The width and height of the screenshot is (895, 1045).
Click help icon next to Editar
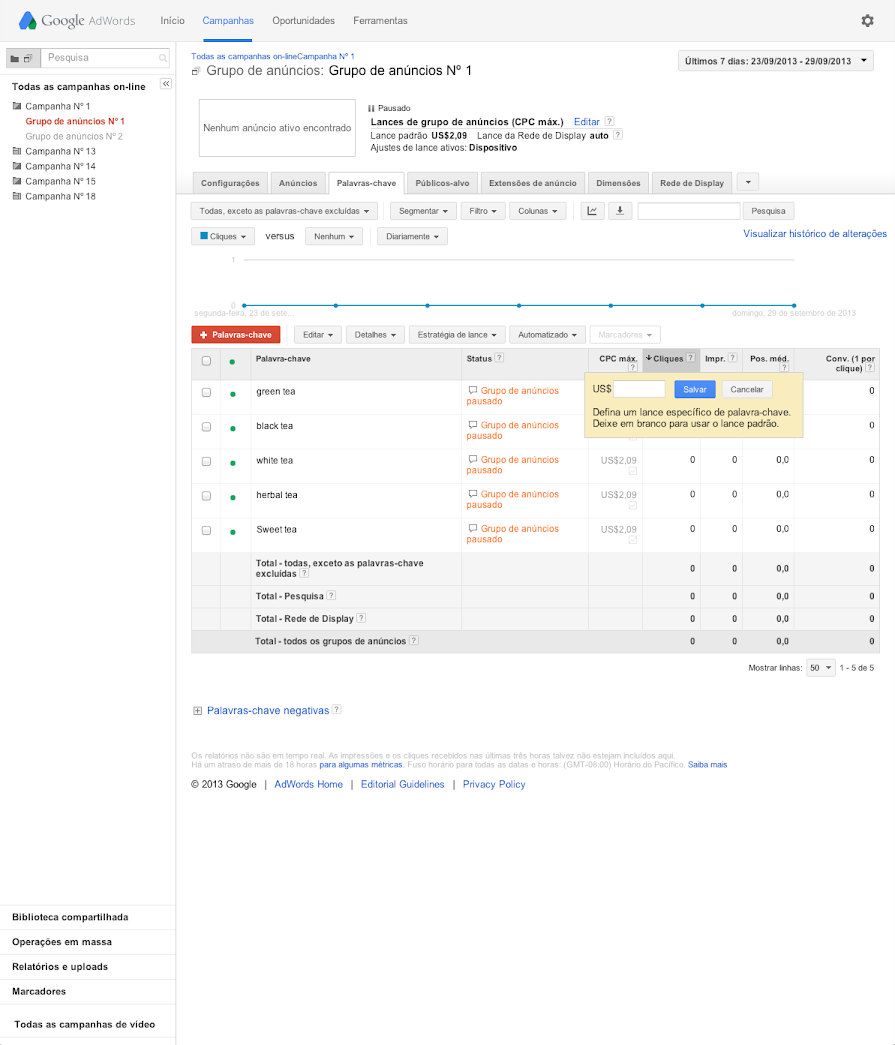[609, 121]
